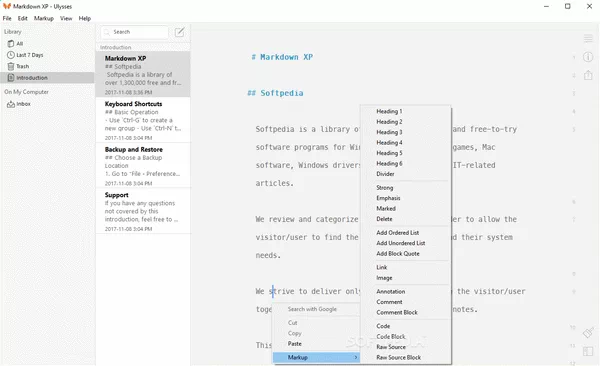The image size is (600, 366).
Task: Click the Ulysses app logo in title bar
Action: click(7, 6)
